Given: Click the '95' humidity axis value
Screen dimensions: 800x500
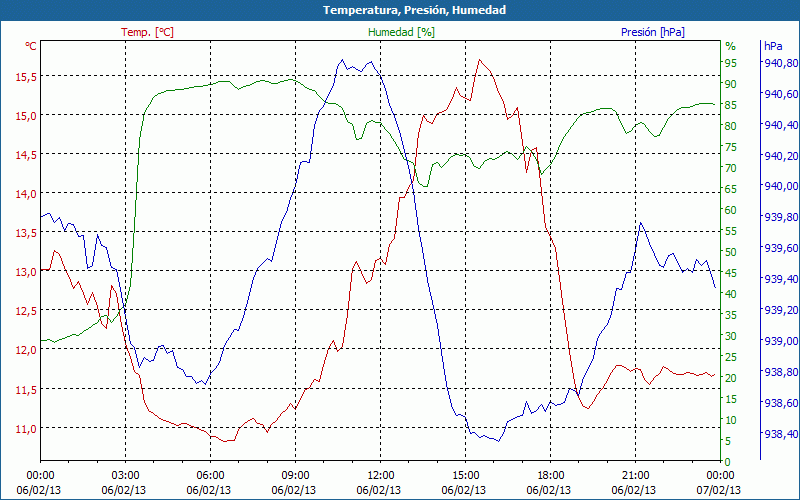Looking at the screenshot, I should click(x=731, y=63).
